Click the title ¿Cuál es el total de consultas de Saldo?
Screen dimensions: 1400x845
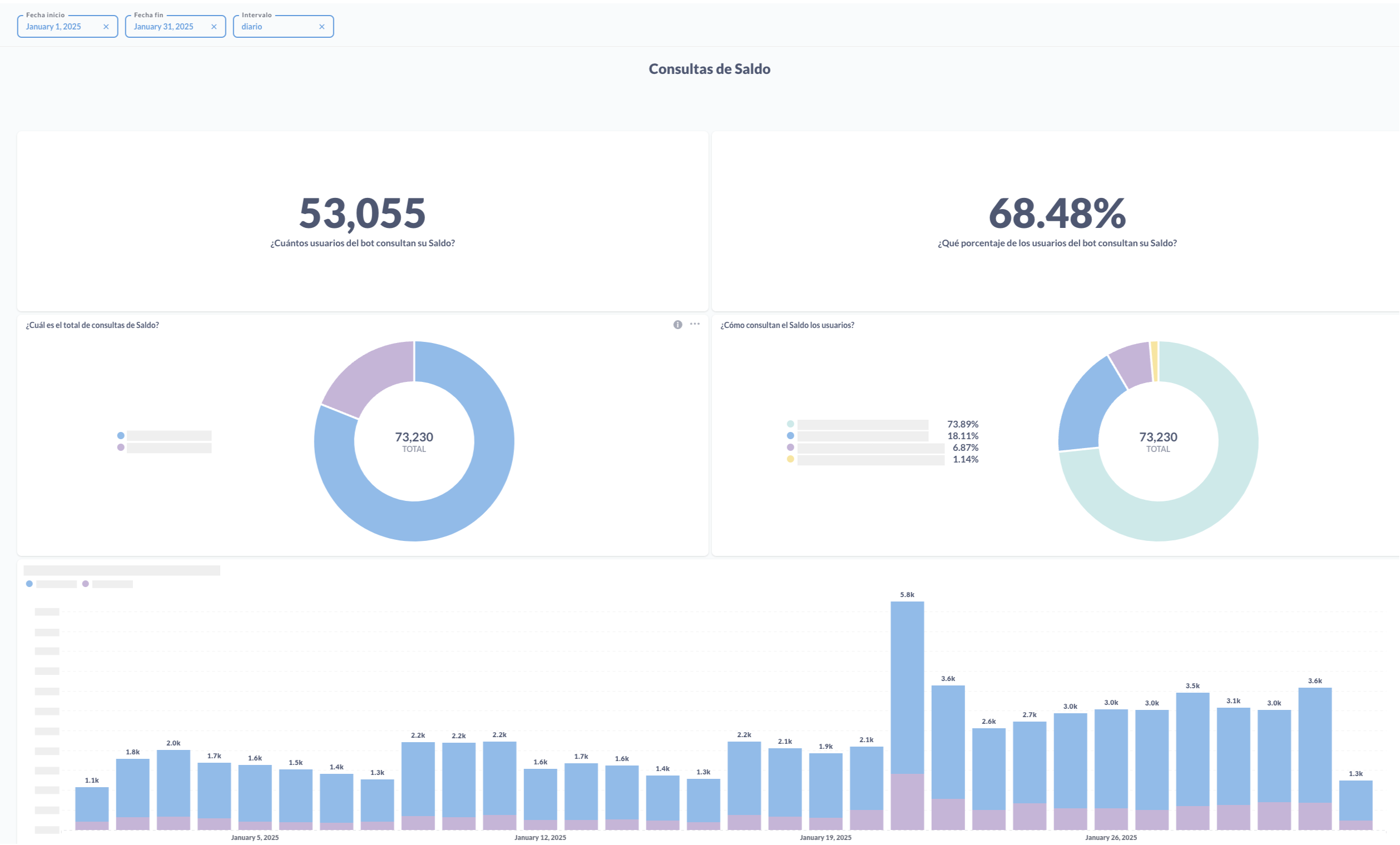(x=92, y=325)
